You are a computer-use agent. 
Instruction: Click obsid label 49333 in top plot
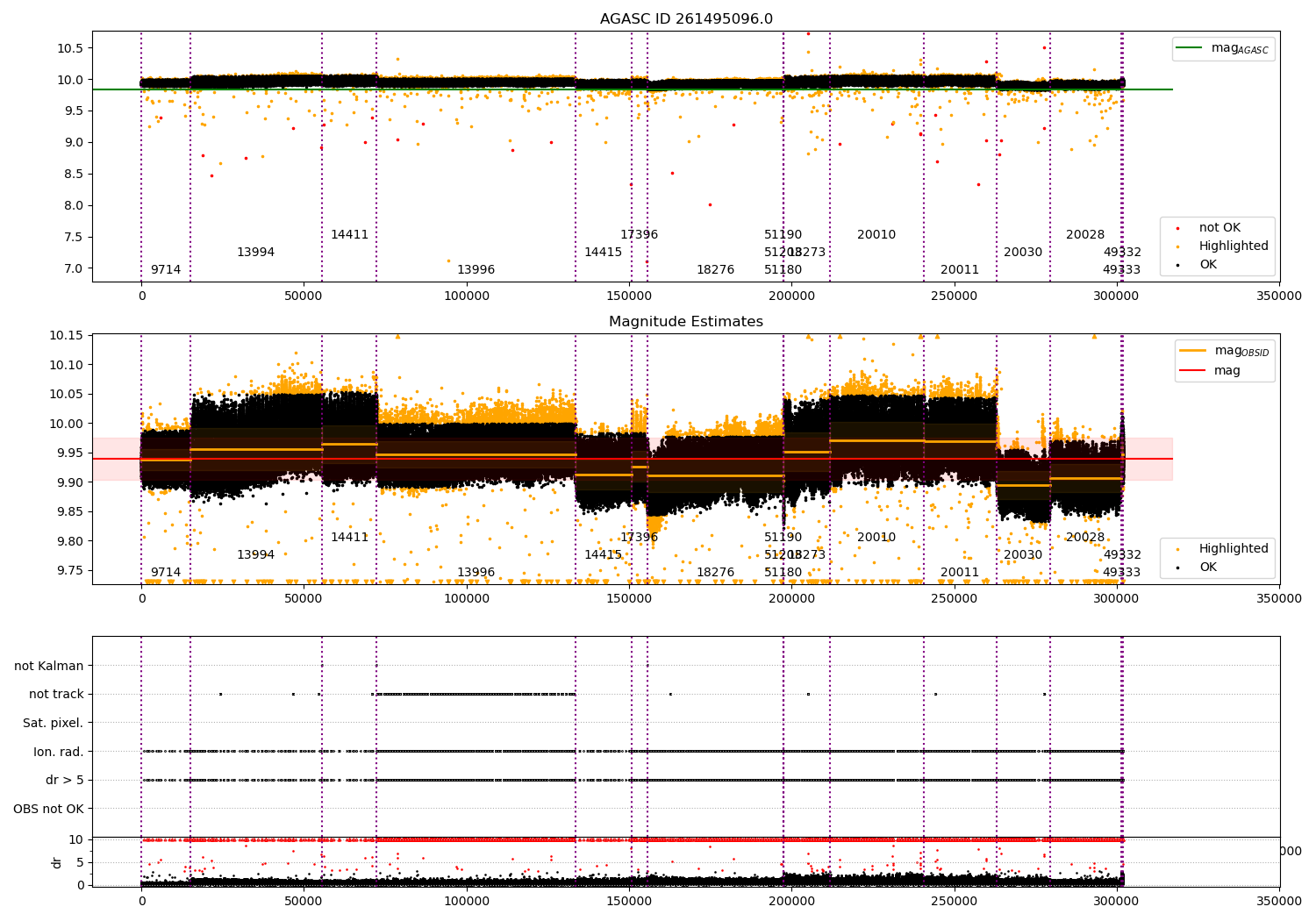[1122, 270]
